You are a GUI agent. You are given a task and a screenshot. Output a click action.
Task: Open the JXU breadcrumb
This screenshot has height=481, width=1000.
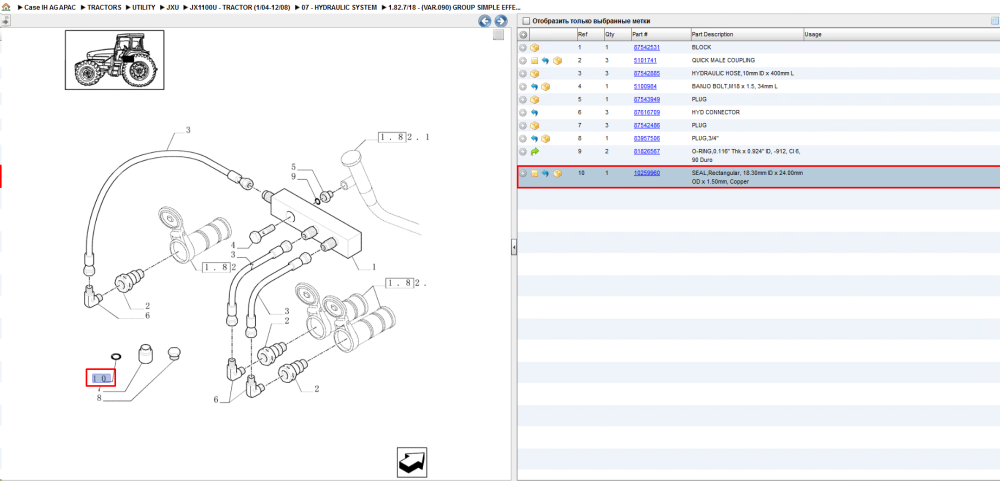172,7
